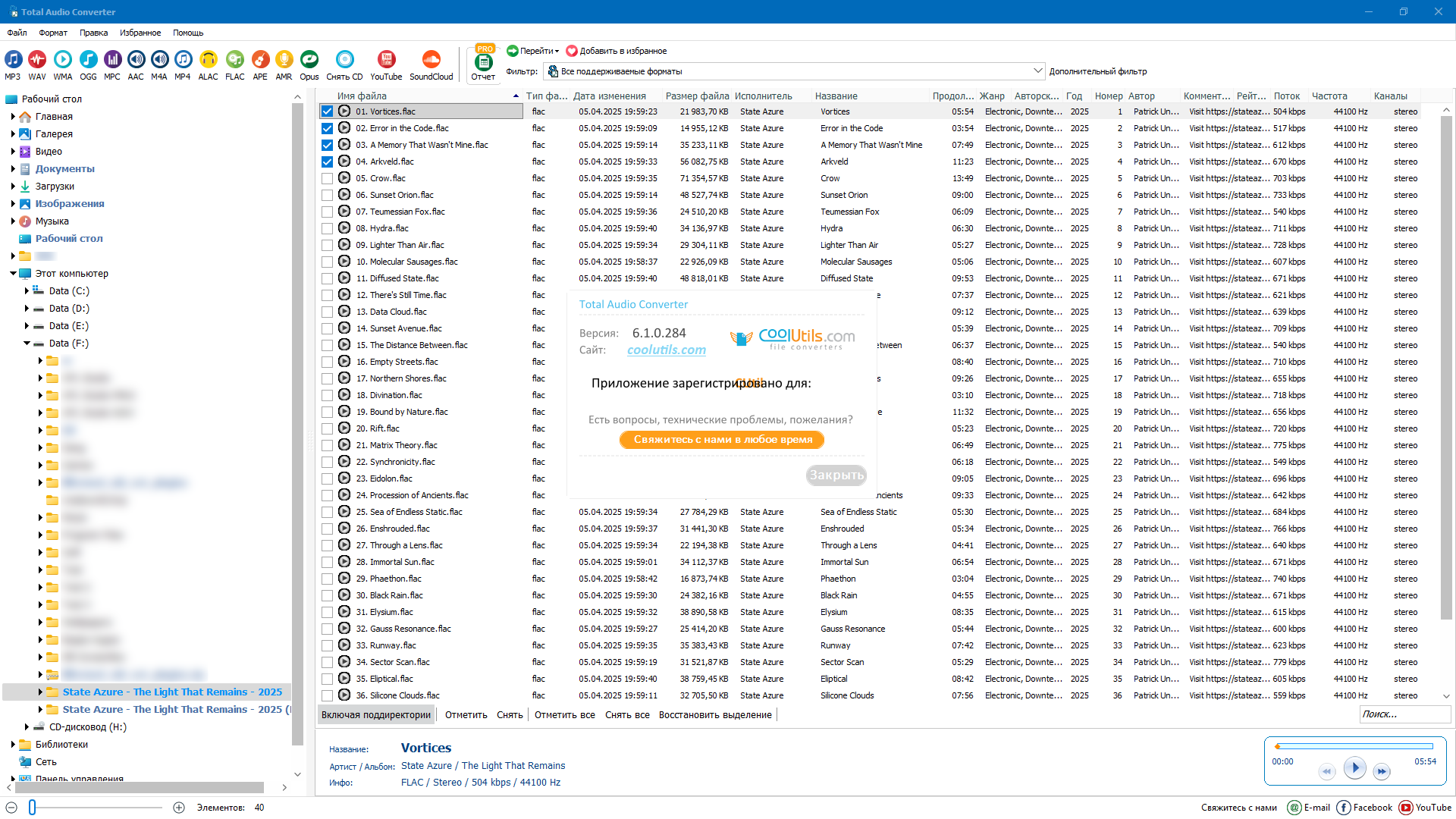This screenshot has height=819, width=1456.
Task: Uncheck 03. A Memory That Wasn't Mine.flac
Action: (327, 145)
